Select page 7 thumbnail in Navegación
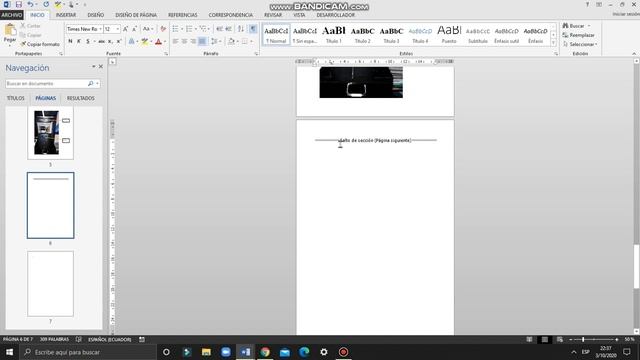Viewport: 640px width, 360px height. point(51,284)
